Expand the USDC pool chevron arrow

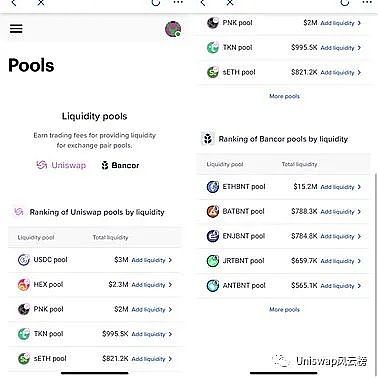click(170, 260)
